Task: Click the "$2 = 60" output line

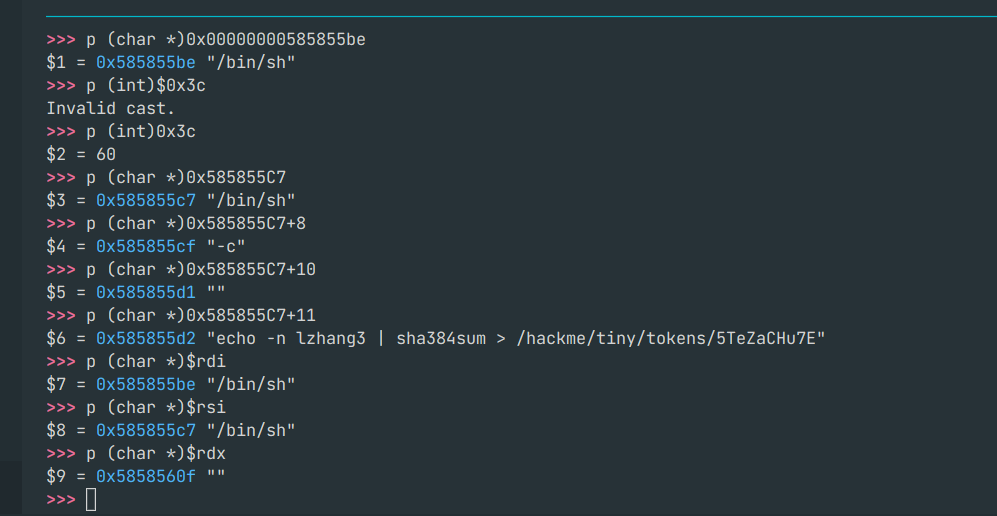Action: click(x=81, y=154)
